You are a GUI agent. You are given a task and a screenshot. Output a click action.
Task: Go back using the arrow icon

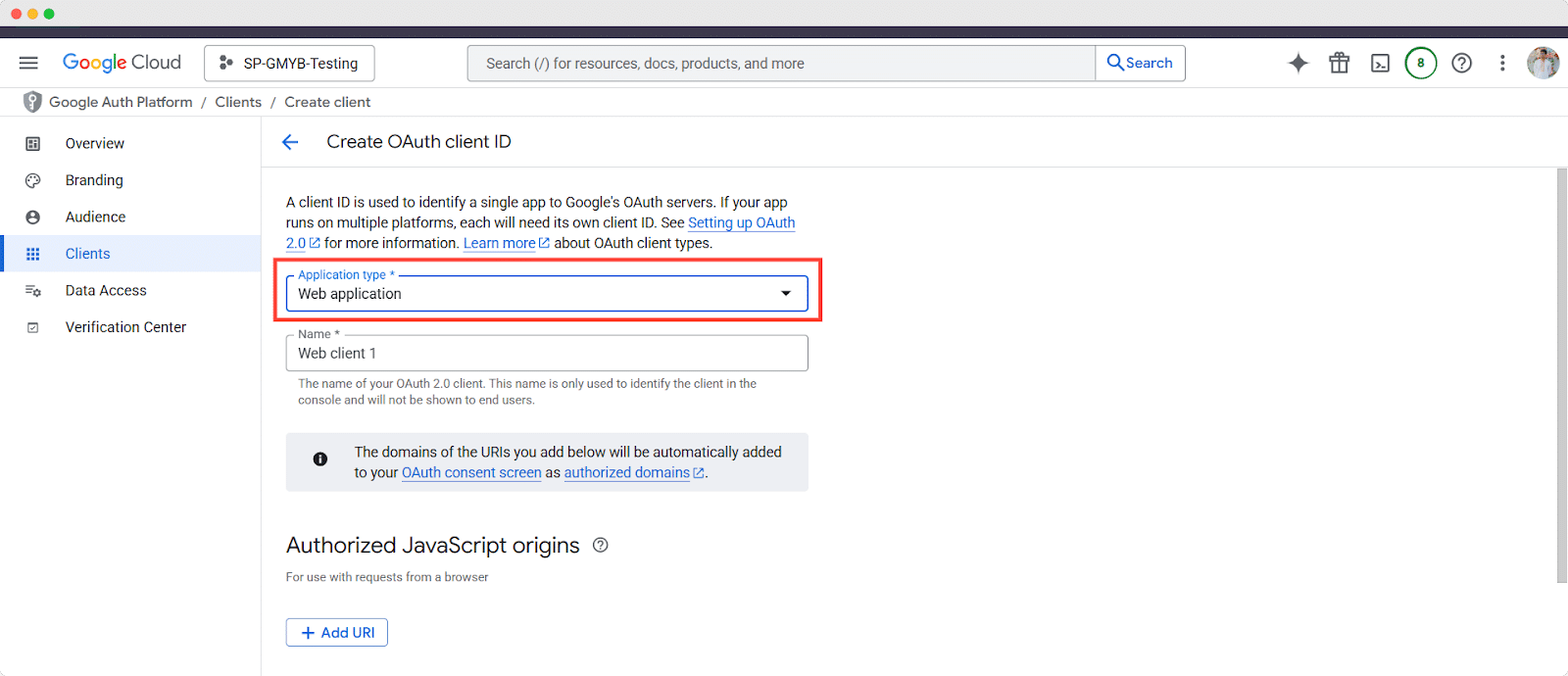pyautogui.click(x=290, y=142)
